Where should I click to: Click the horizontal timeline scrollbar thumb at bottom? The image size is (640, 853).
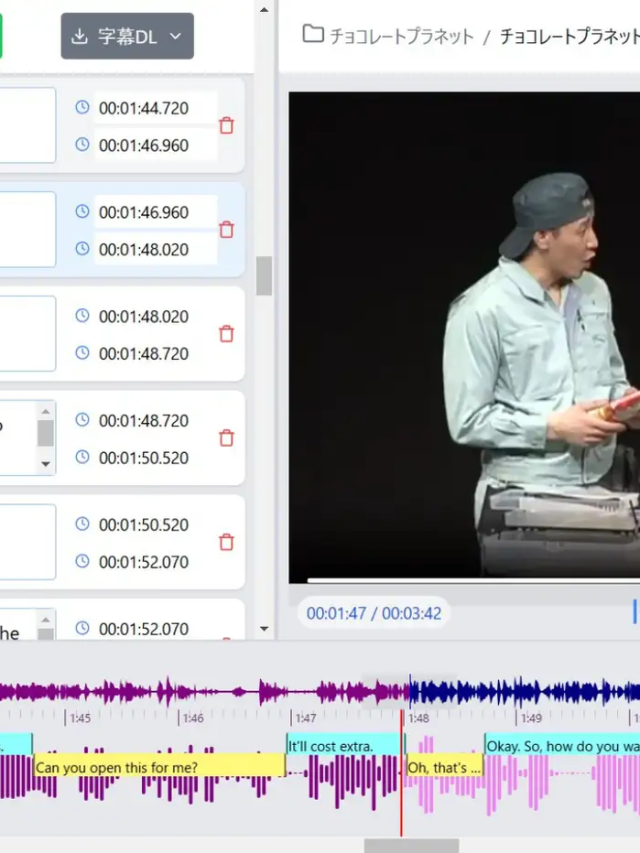(x=411, y=846)
